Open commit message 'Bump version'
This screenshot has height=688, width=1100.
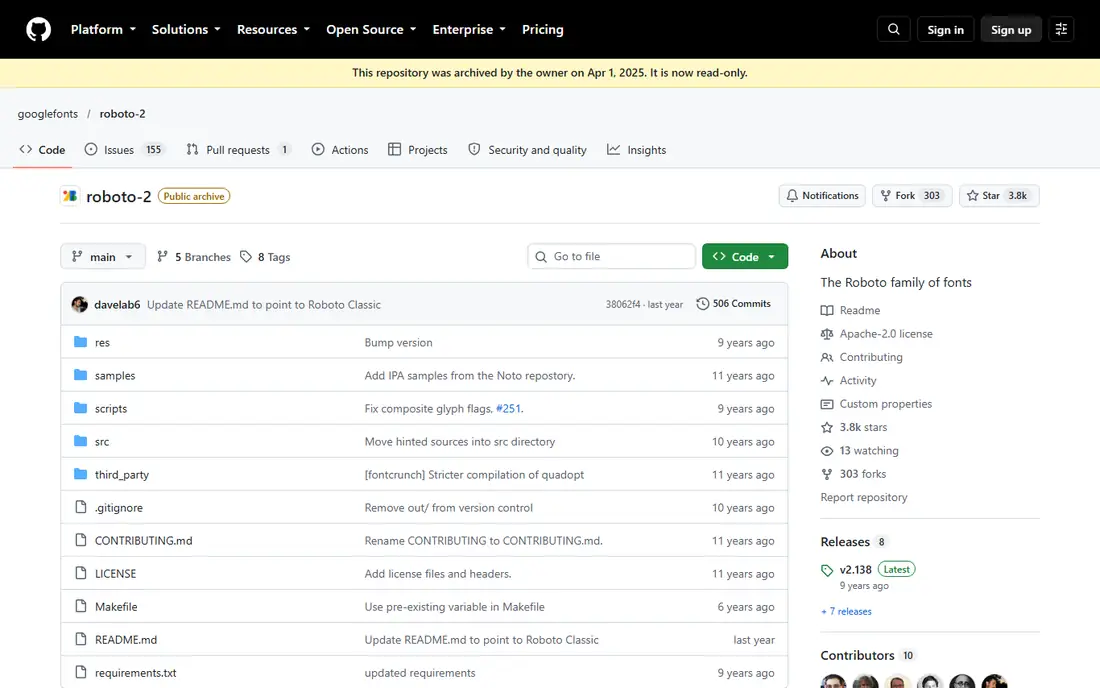(x=398, y=342)
